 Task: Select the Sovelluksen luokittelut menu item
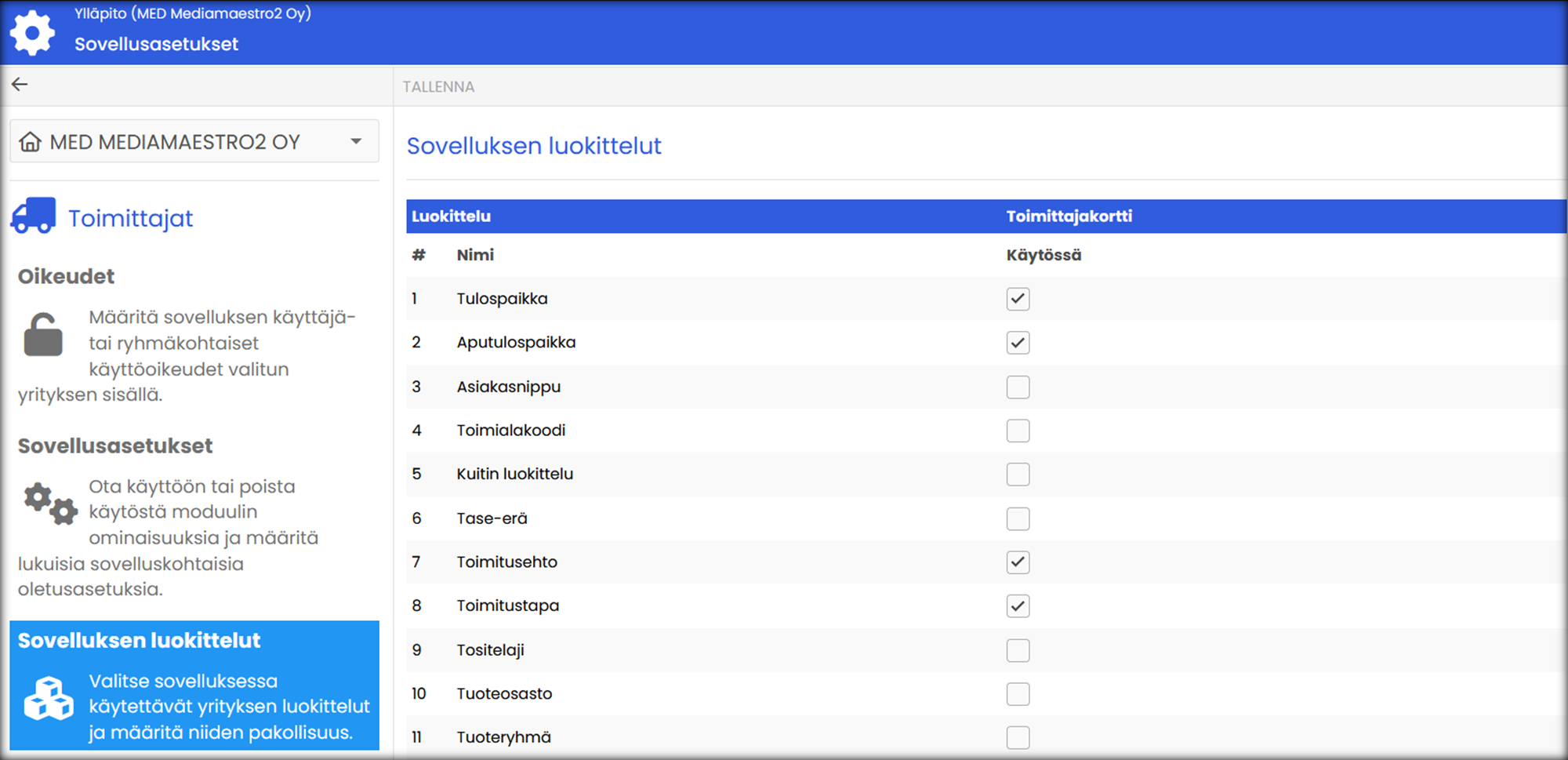(139, 641)
